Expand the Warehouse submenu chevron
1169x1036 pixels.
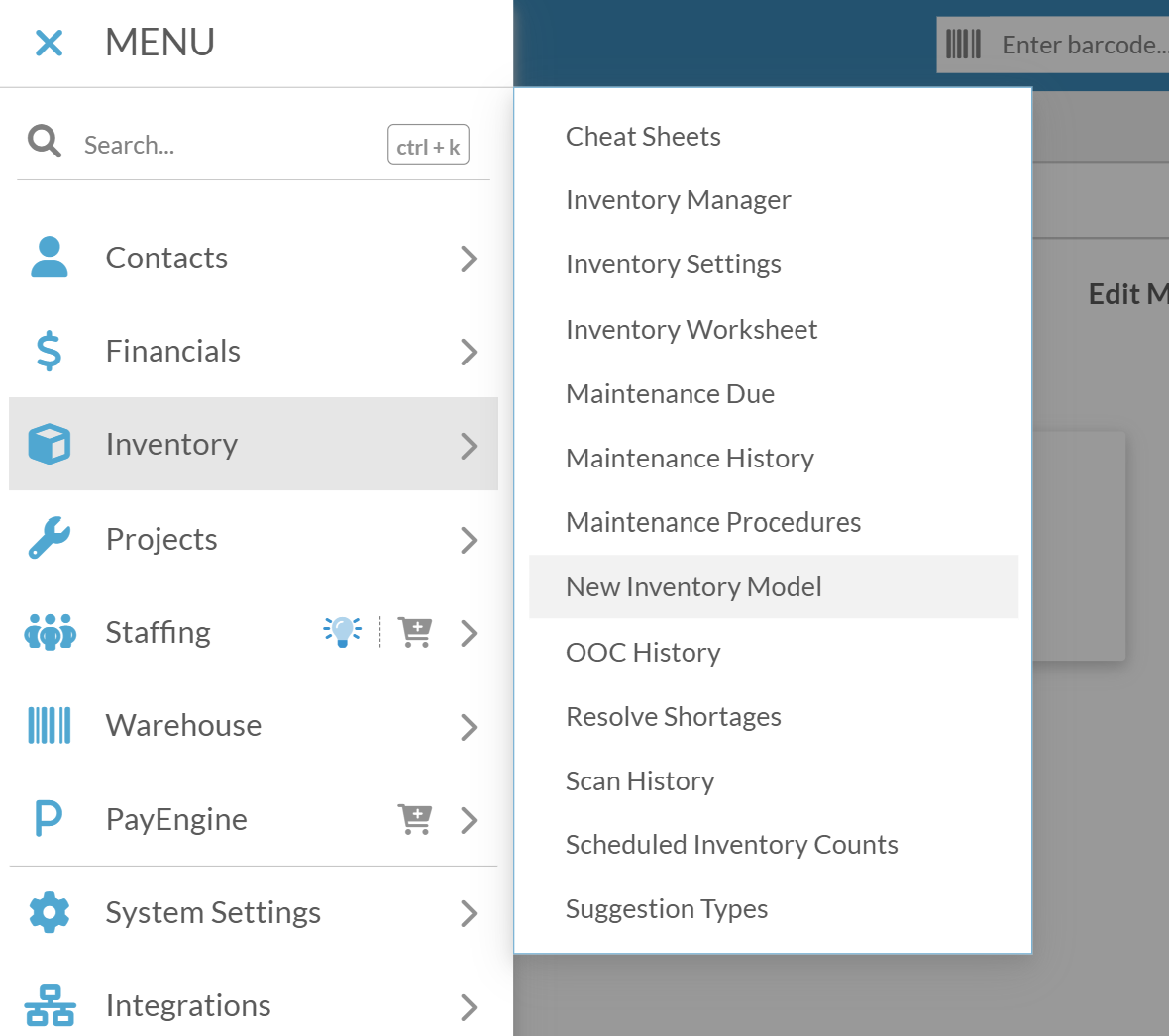pyautogui.click(x=469, y=727)
